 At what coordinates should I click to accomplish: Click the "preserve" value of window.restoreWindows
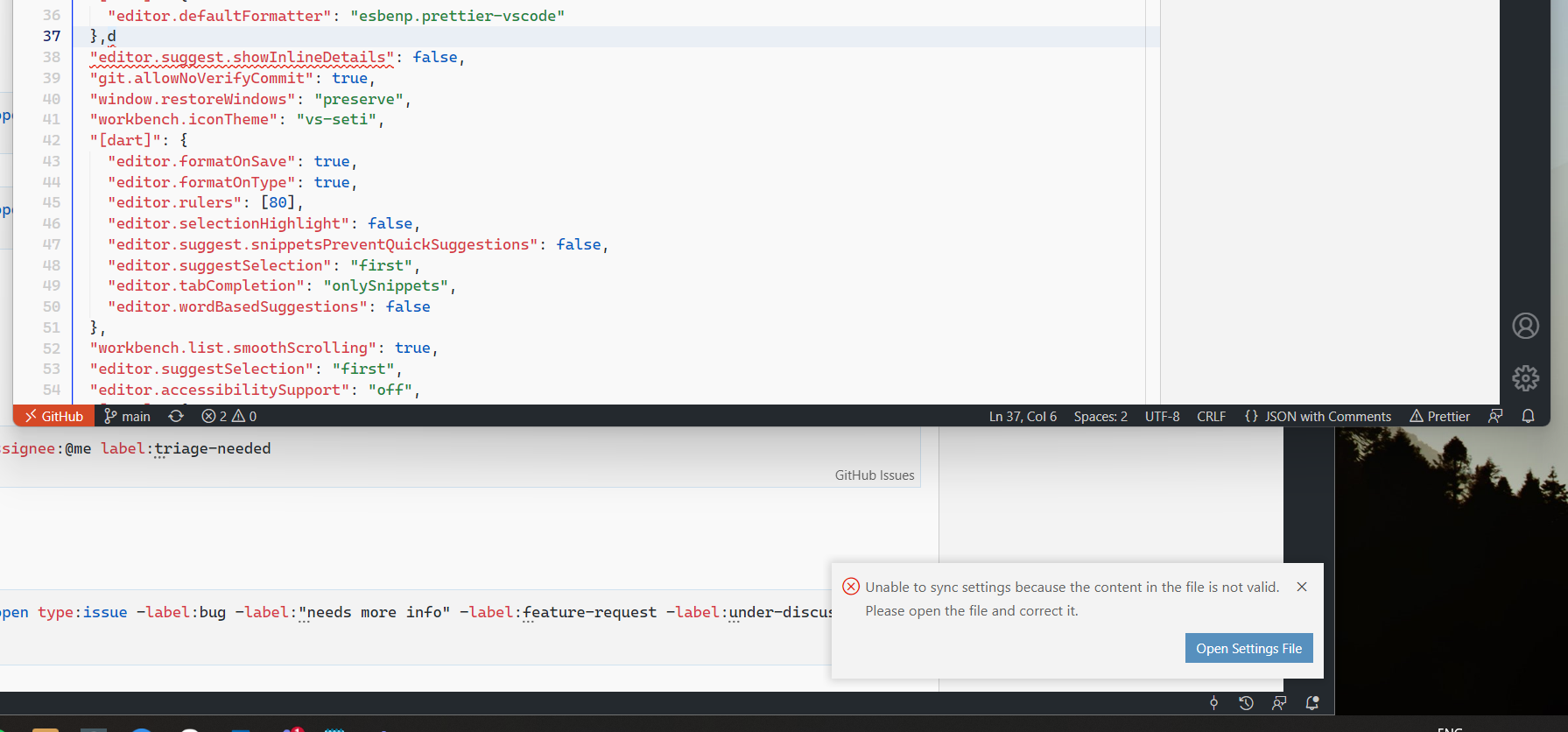(359, 99)
